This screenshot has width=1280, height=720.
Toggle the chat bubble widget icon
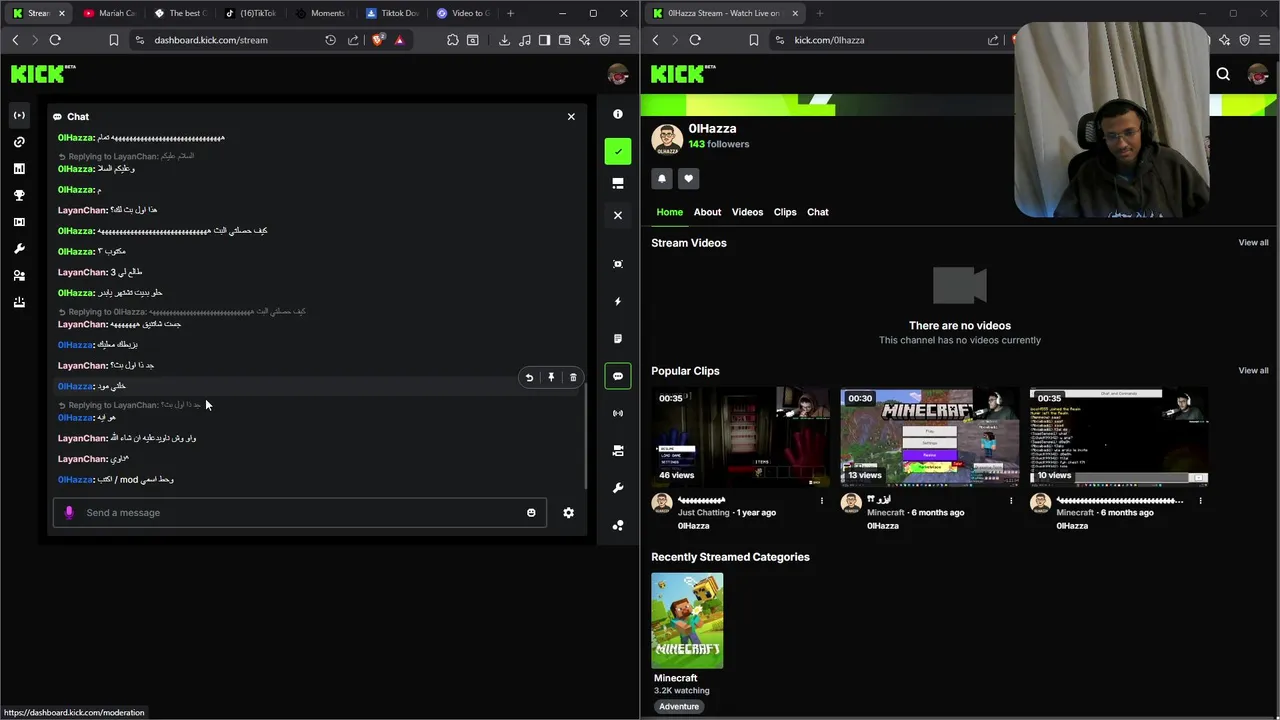point(618,376)
